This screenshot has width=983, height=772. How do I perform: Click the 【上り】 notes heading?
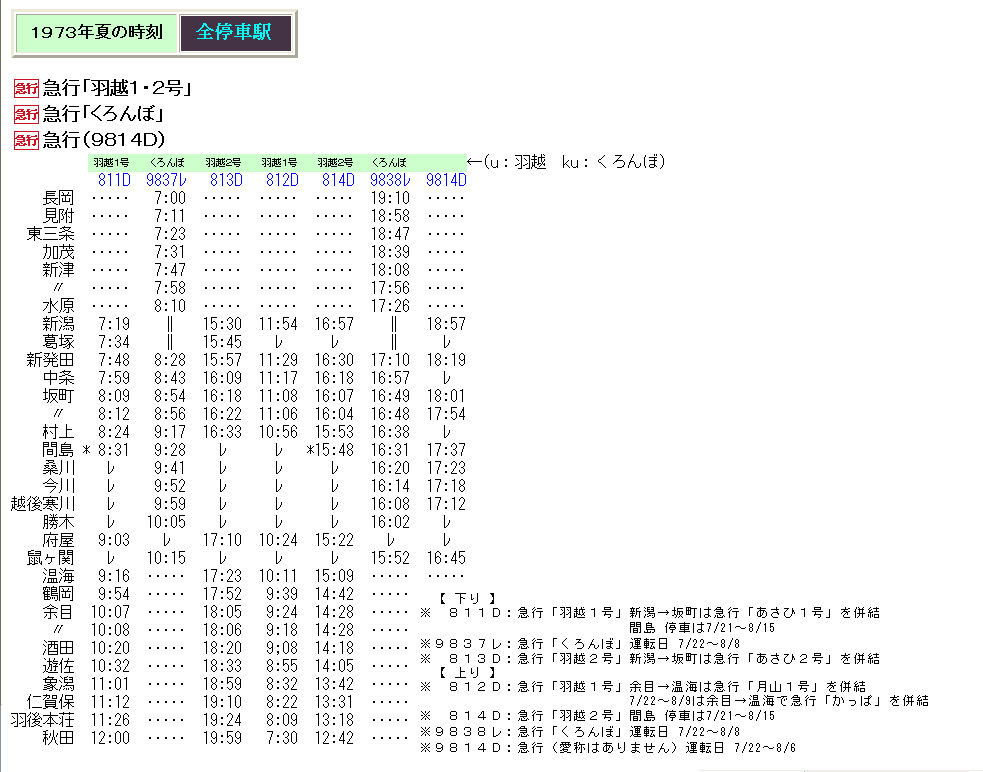(x=467, y=672)
